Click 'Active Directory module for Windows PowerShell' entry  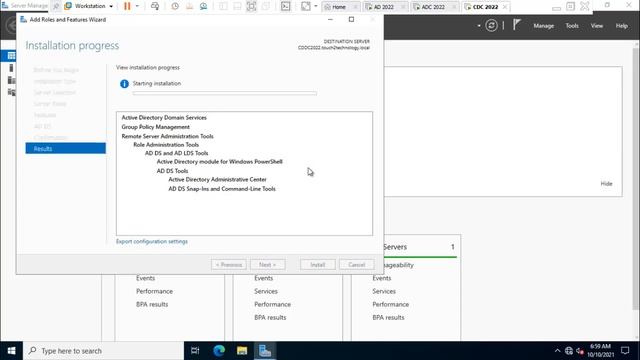(220, 162)
